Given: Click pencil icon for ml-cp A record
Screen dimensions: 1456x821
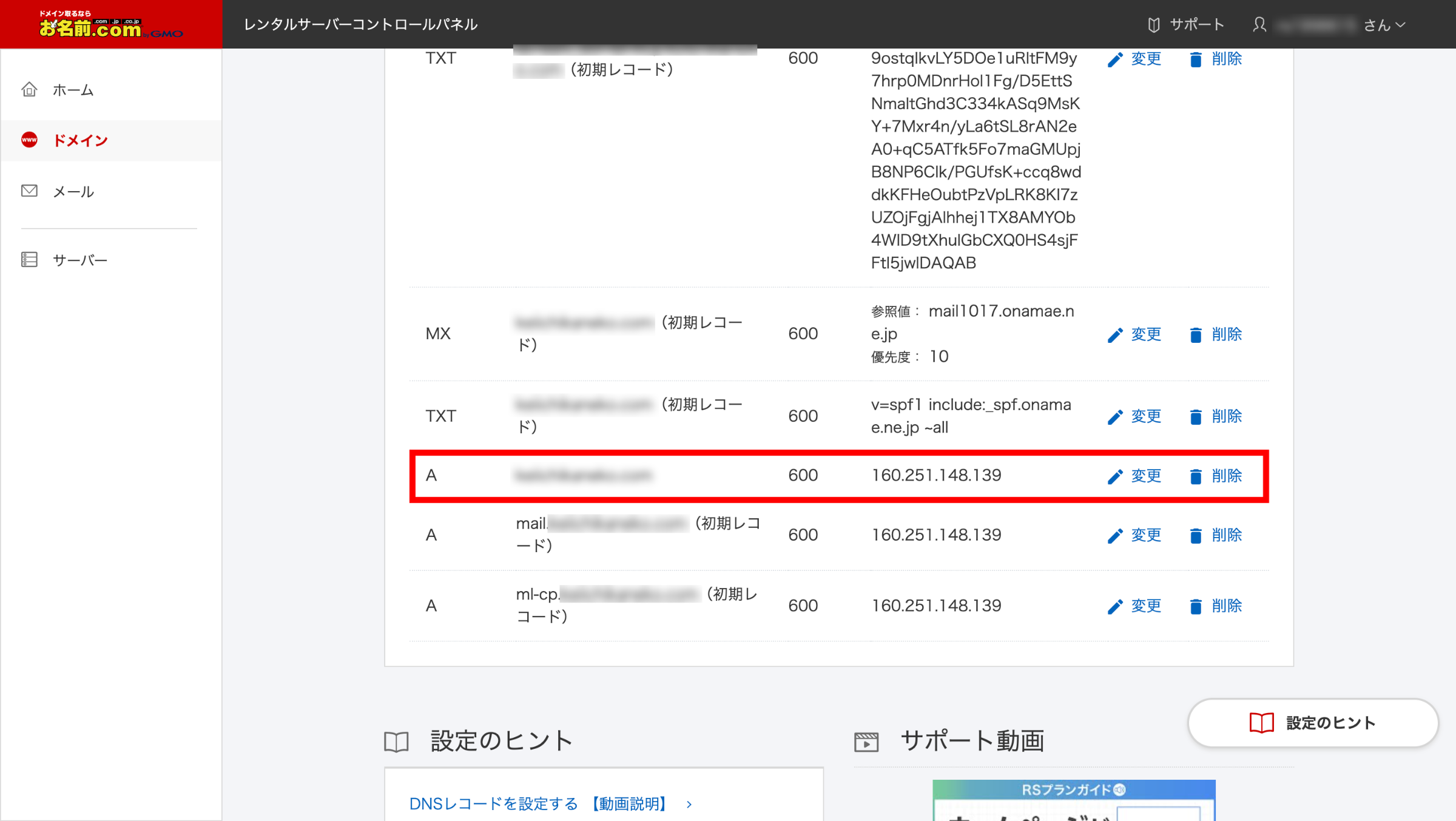Looking at the screenshot, I should [1114, 606].
